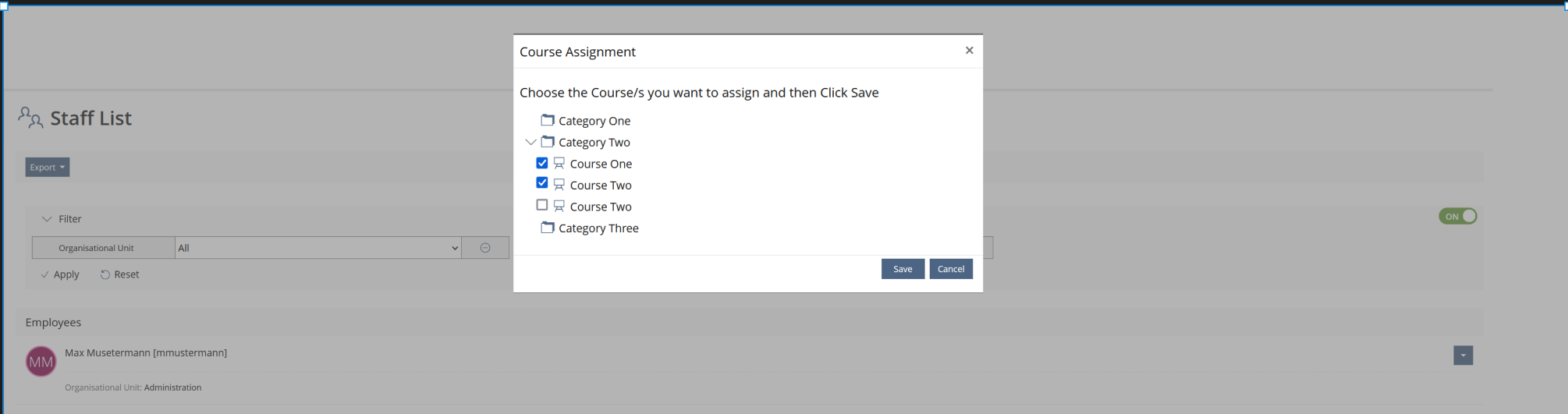Click the Course One presentation icon
Screen dimensions: 1568x414
click(559, 164)
